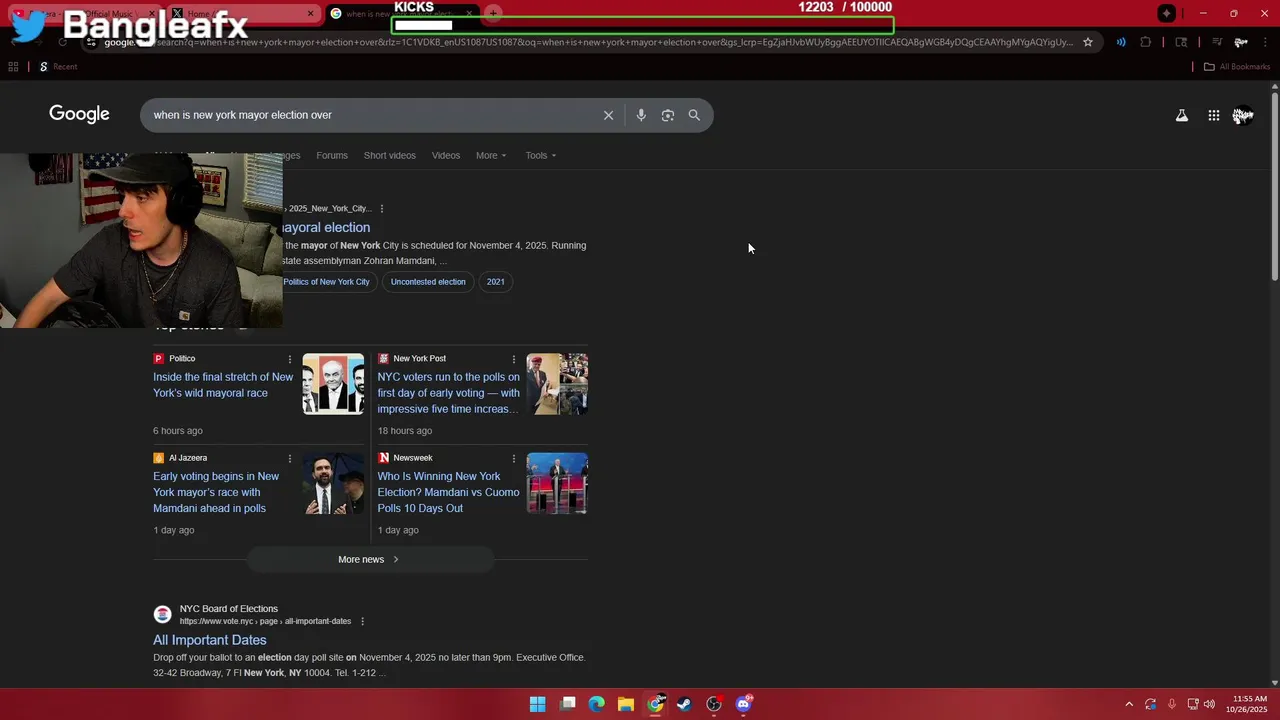Open more options for the Al Jazeera story
Screen dimensions: 1280x720
tap(290, 458)
